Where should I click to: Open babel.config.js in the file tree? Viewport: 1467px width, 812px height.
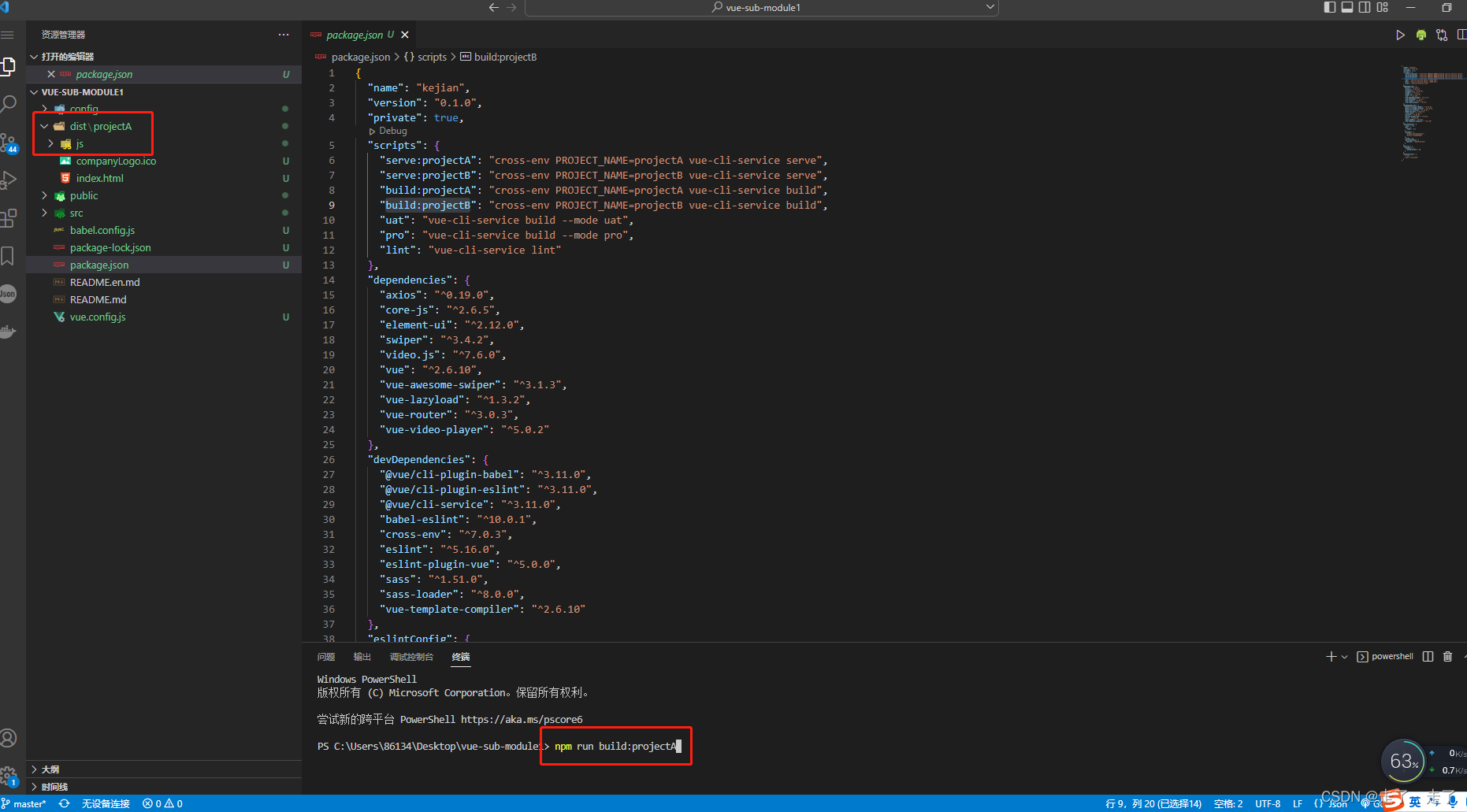(x=164, y=230)
